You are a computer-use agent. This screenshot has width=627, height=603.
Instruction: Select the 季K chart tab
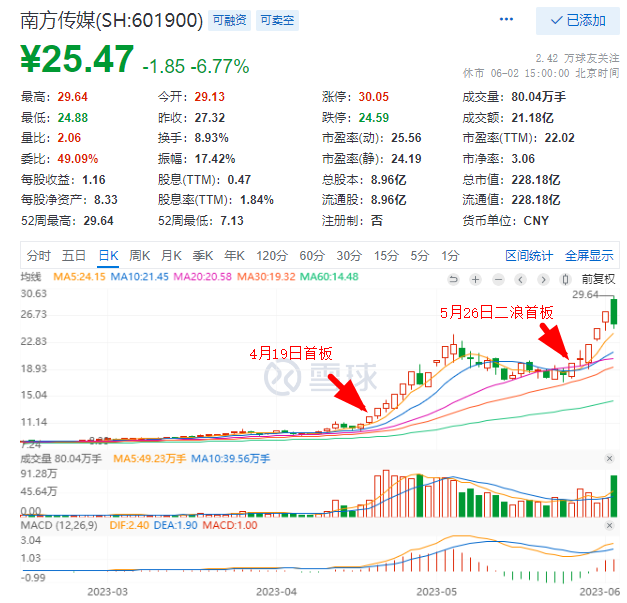click(x=203, y=256)
